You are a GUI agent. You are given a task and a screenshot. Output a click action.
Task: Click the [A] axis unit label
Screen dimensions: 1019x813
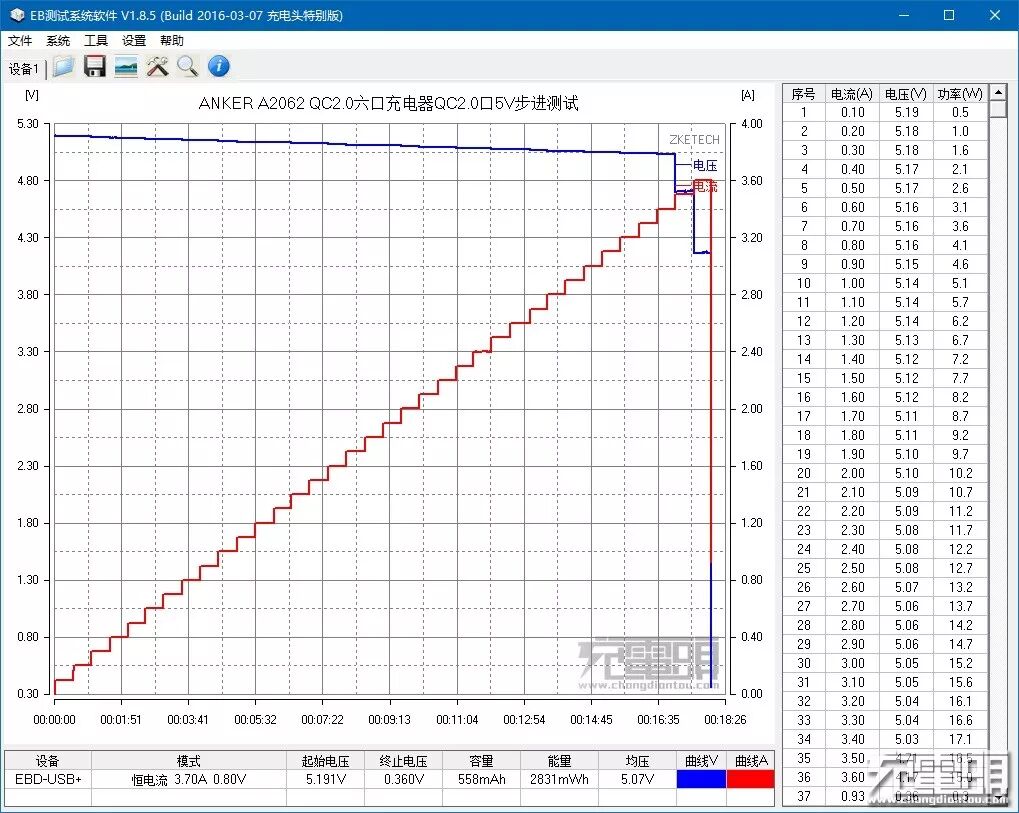748,95
